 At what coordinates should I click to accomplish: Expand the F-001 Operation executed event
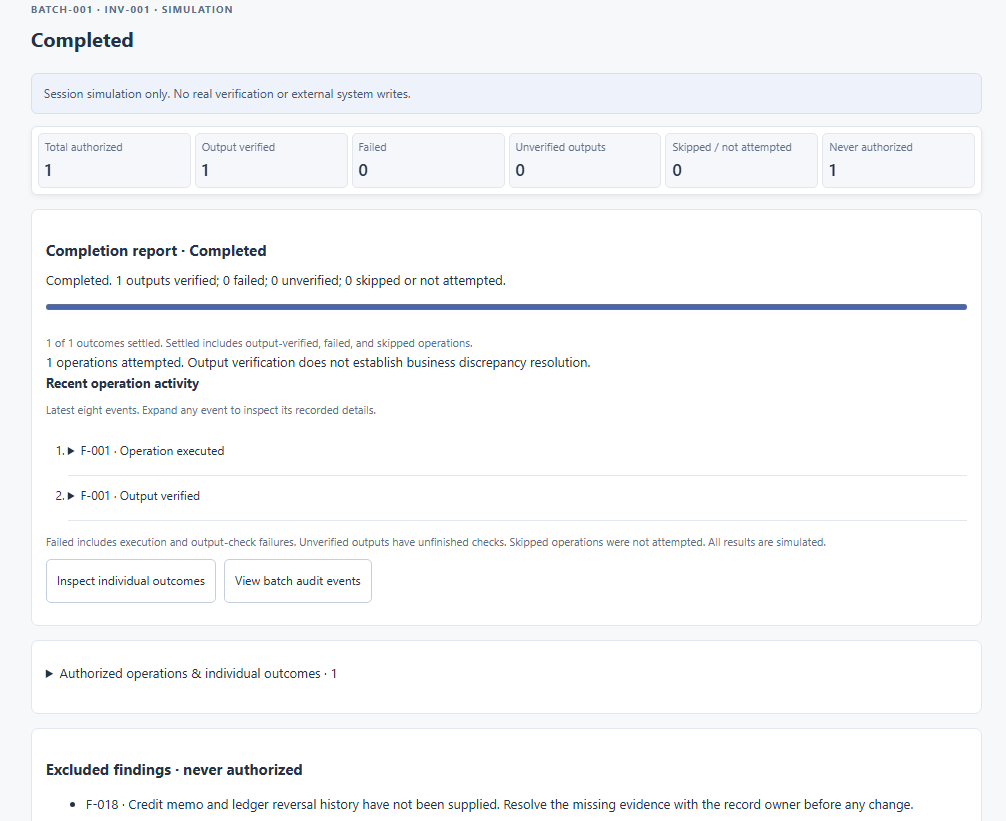pyautogui.click(x=146, y=451)
